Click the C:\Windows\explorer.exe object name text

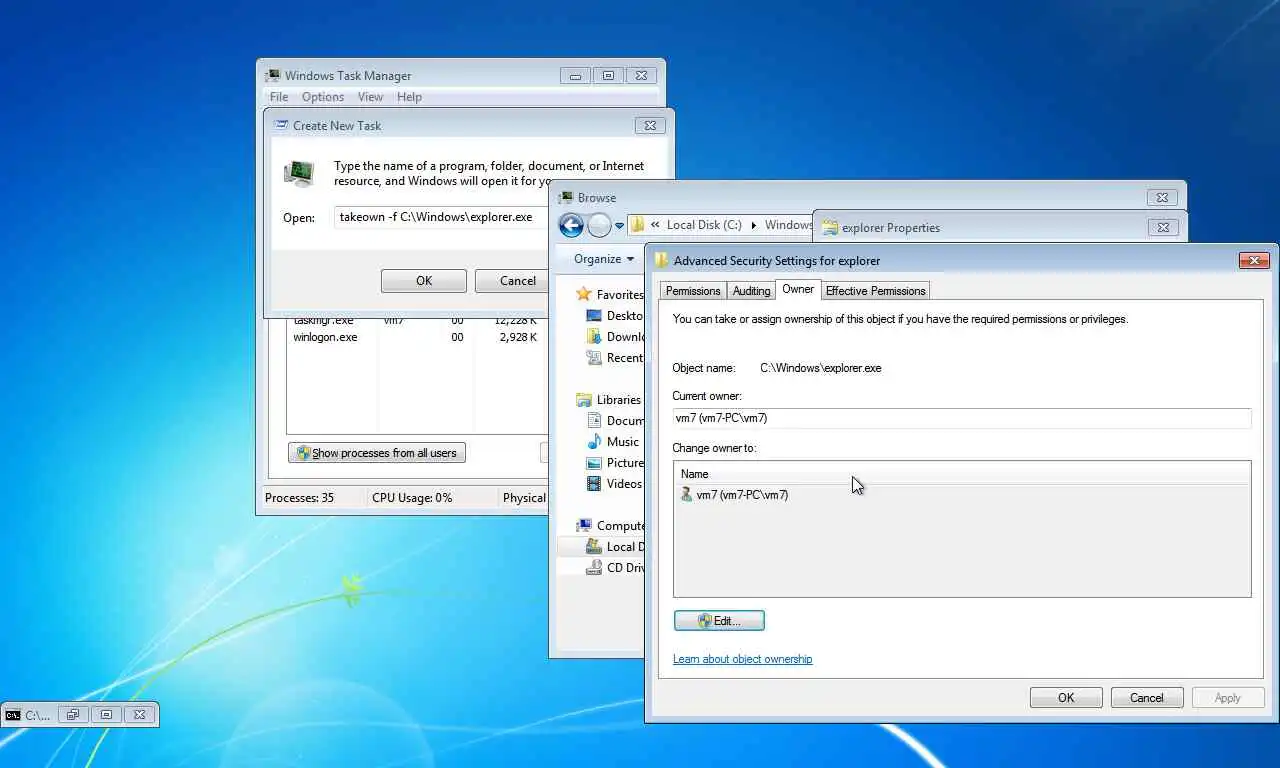coord(821,368)
